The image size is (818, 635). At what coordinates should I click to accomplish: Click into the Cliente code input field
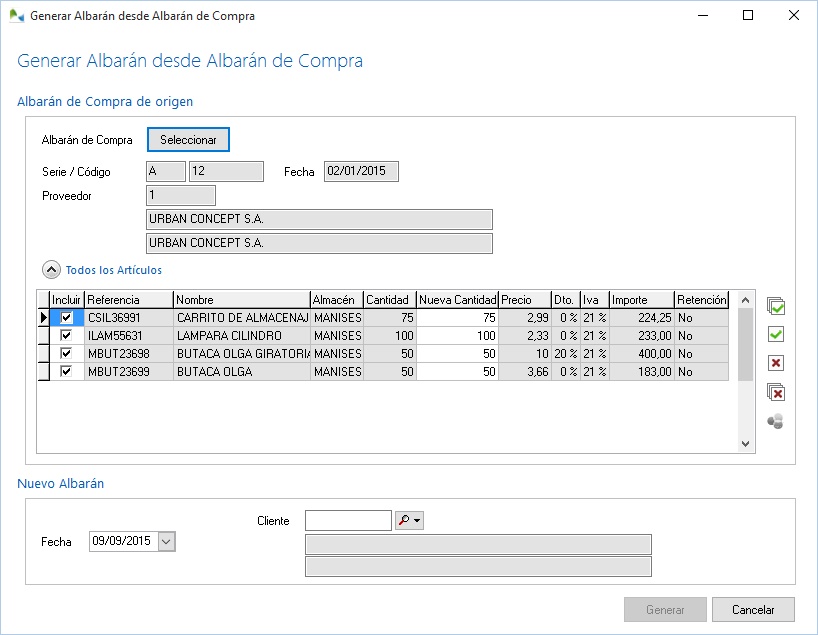pyautogui.click(x=348, y=521)
